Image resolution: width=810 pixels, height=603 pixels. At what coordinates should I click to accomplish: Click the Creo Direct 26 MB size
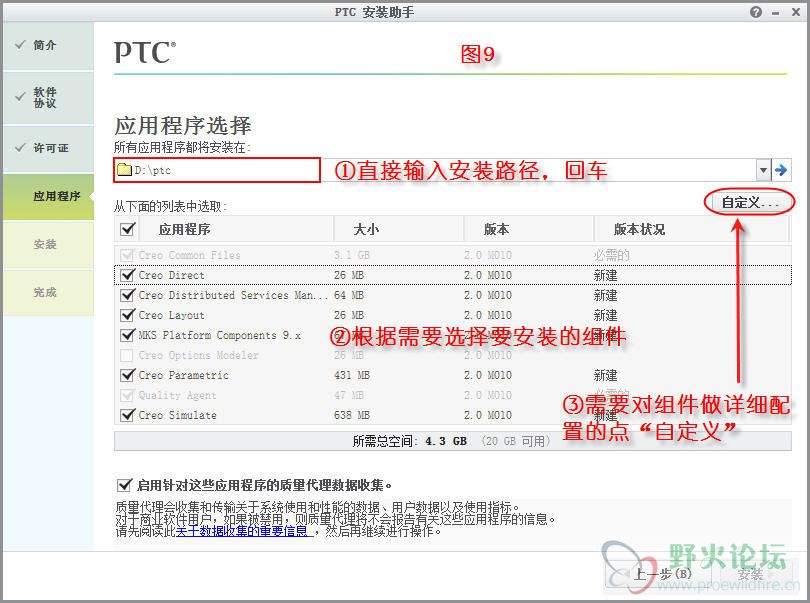pos(349,275)
